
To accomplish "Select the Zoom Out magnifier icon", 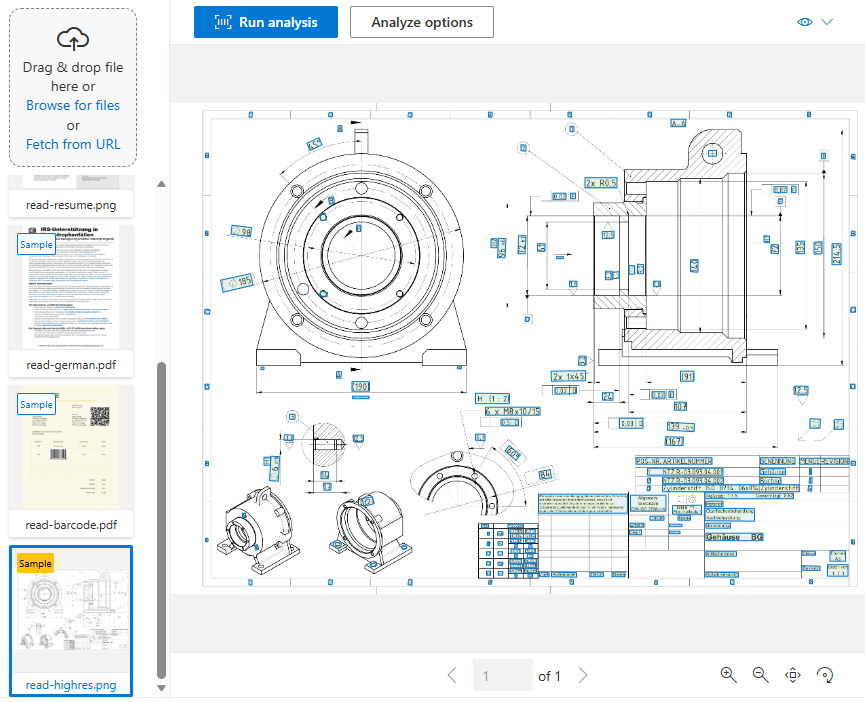I will click(x=760, y=675).
